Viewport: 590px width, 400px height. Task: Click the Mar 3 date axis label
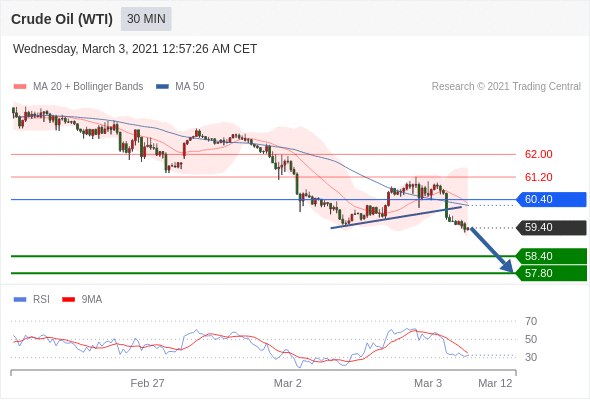tap(428, 383)
